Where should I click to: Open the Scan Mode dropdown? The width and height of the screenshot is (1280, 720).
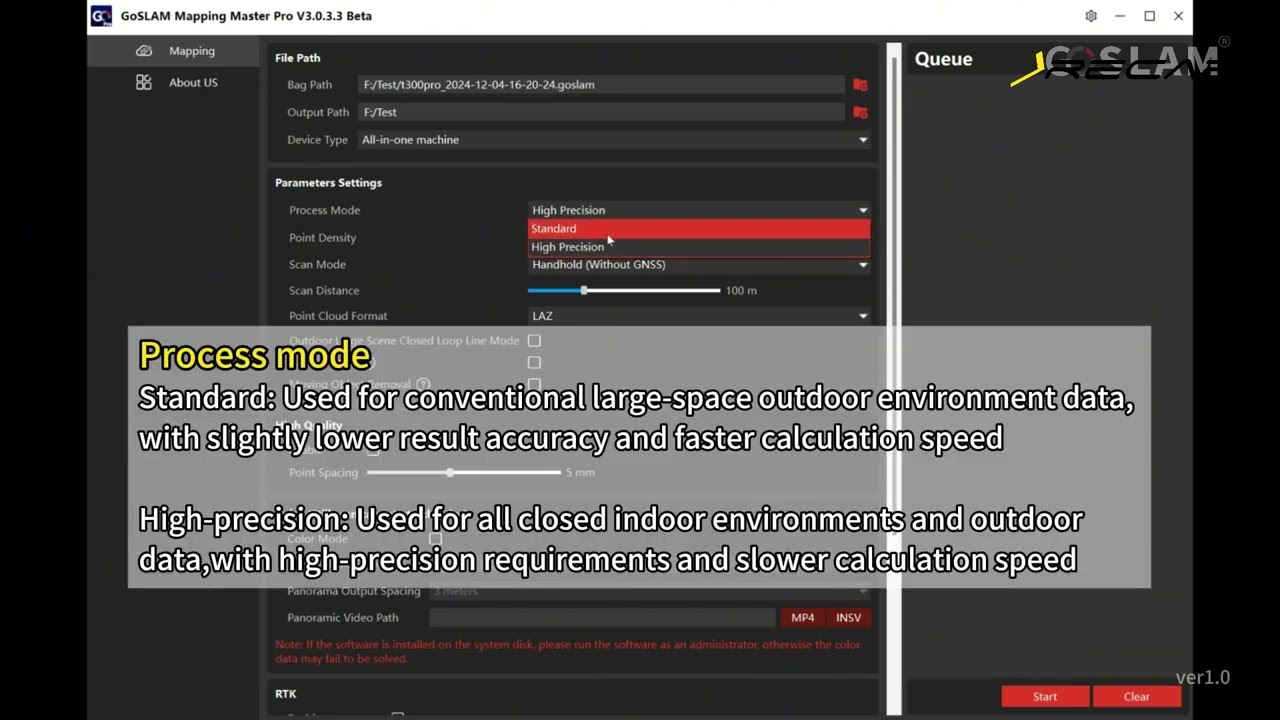[x=699, y=265]
